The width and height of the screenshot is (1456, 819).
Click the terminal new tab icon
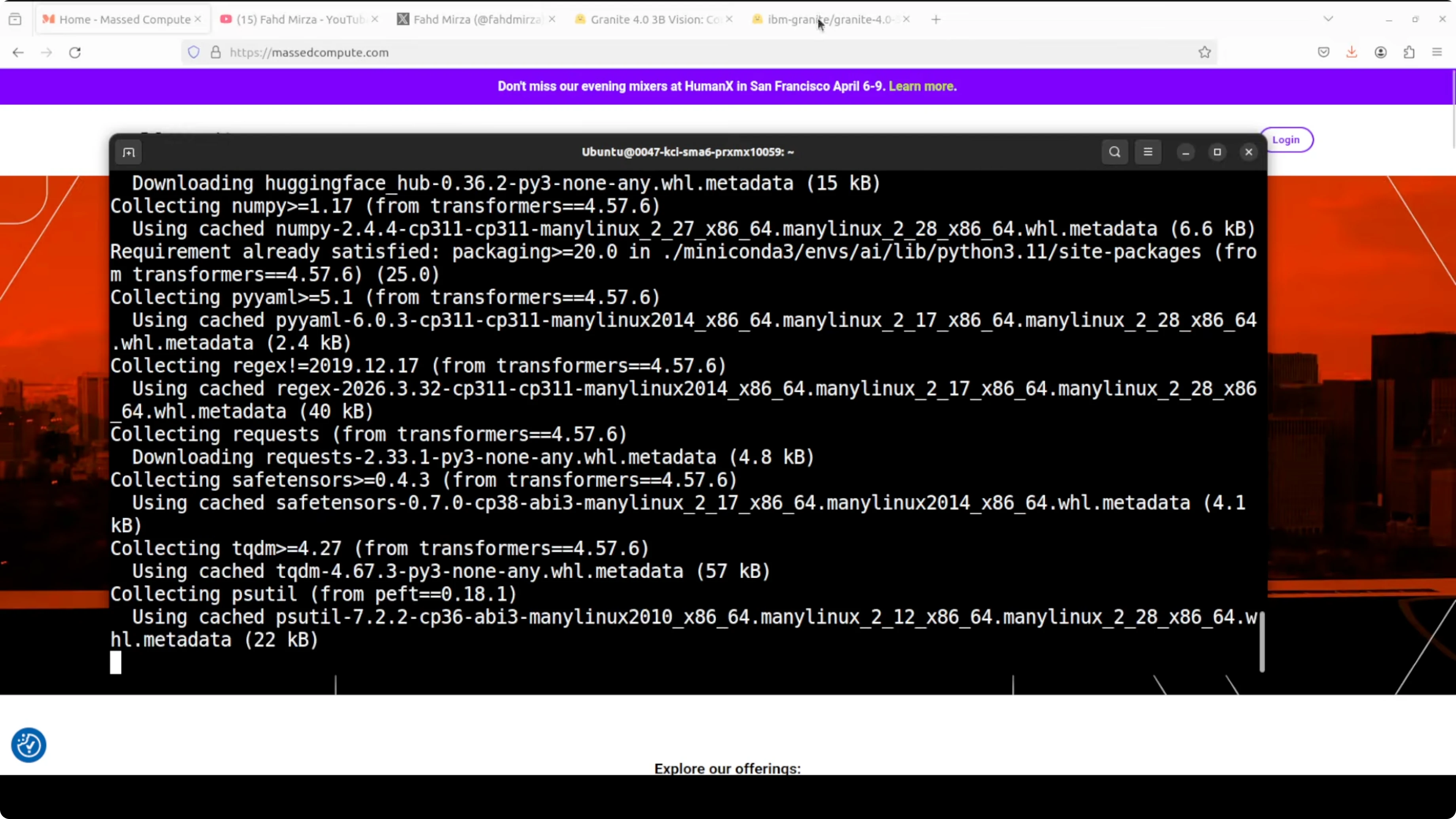pos(129,152)
